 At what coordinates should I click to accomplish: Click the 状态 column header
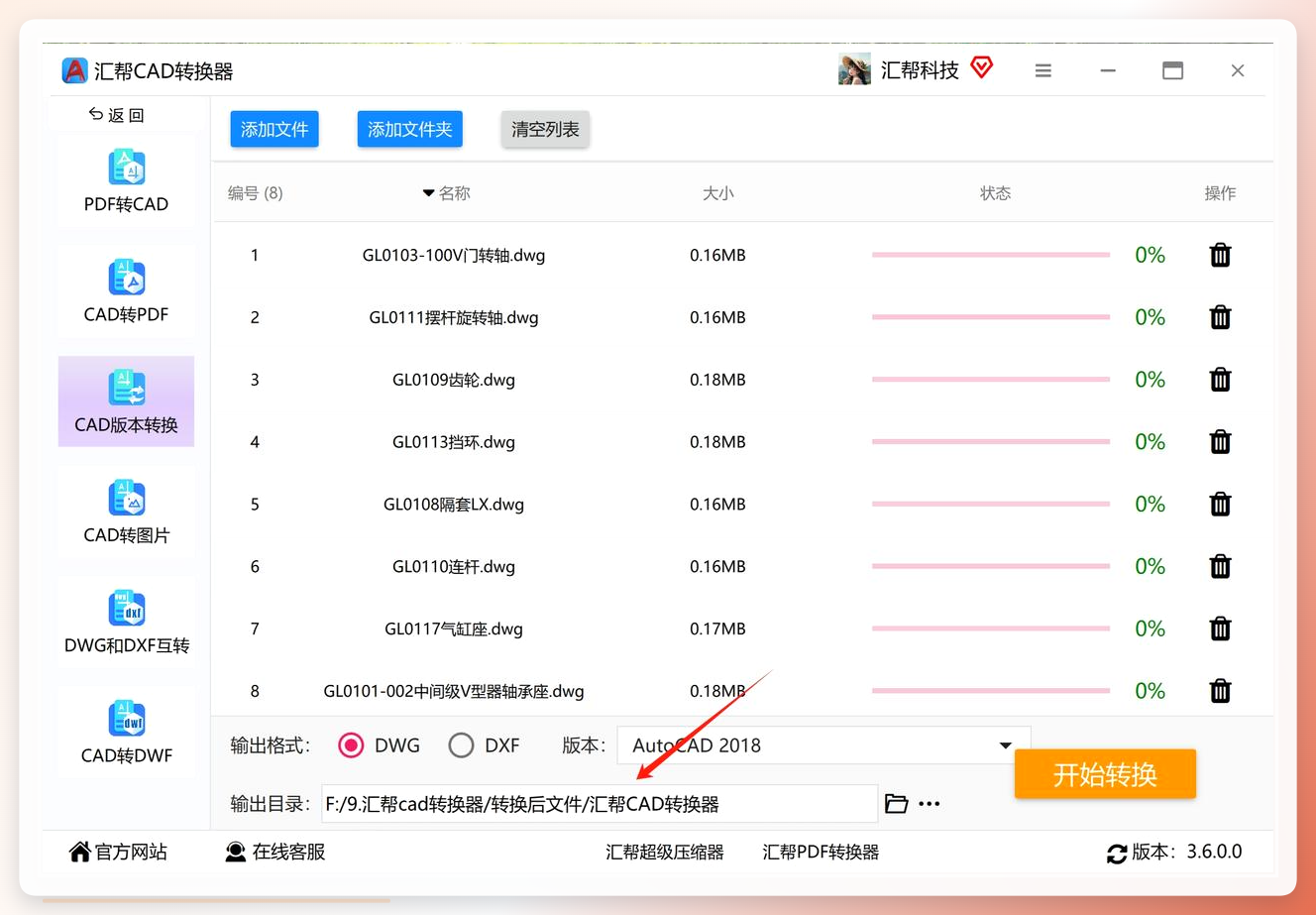[996, 193]
